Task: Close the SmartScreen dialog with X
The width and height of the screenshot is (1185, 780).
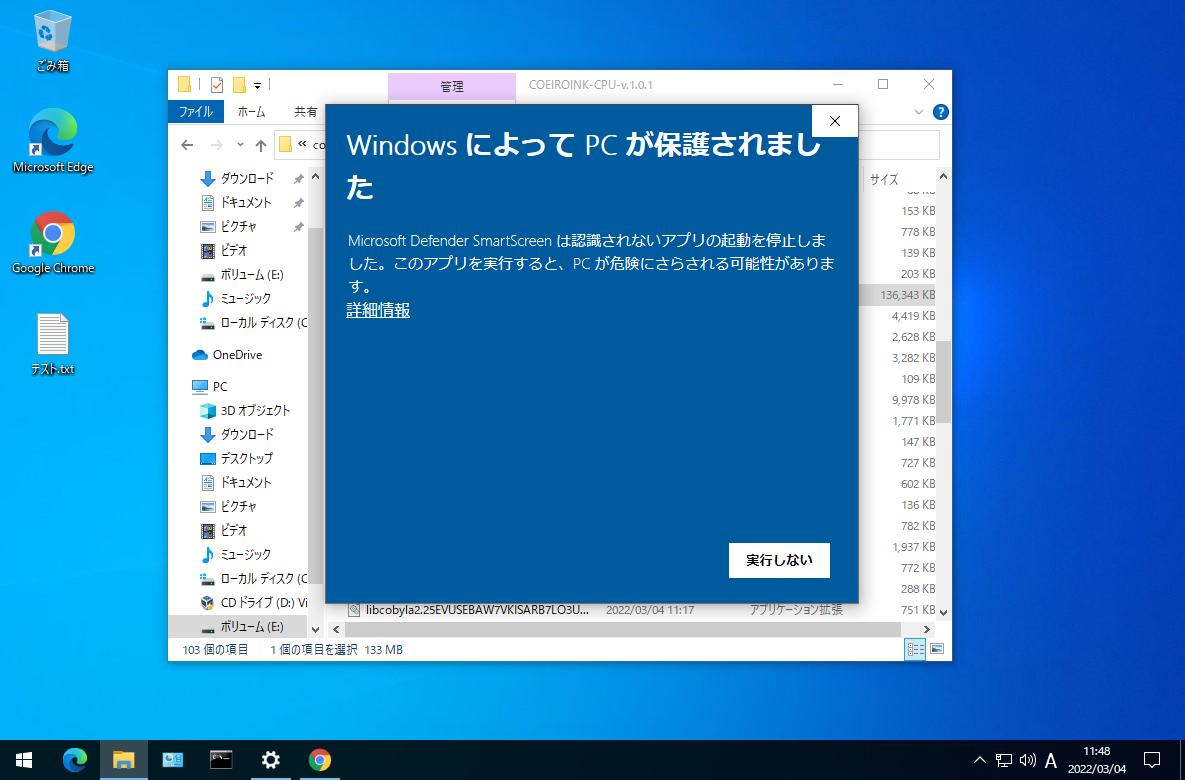Action: (834, 121)
